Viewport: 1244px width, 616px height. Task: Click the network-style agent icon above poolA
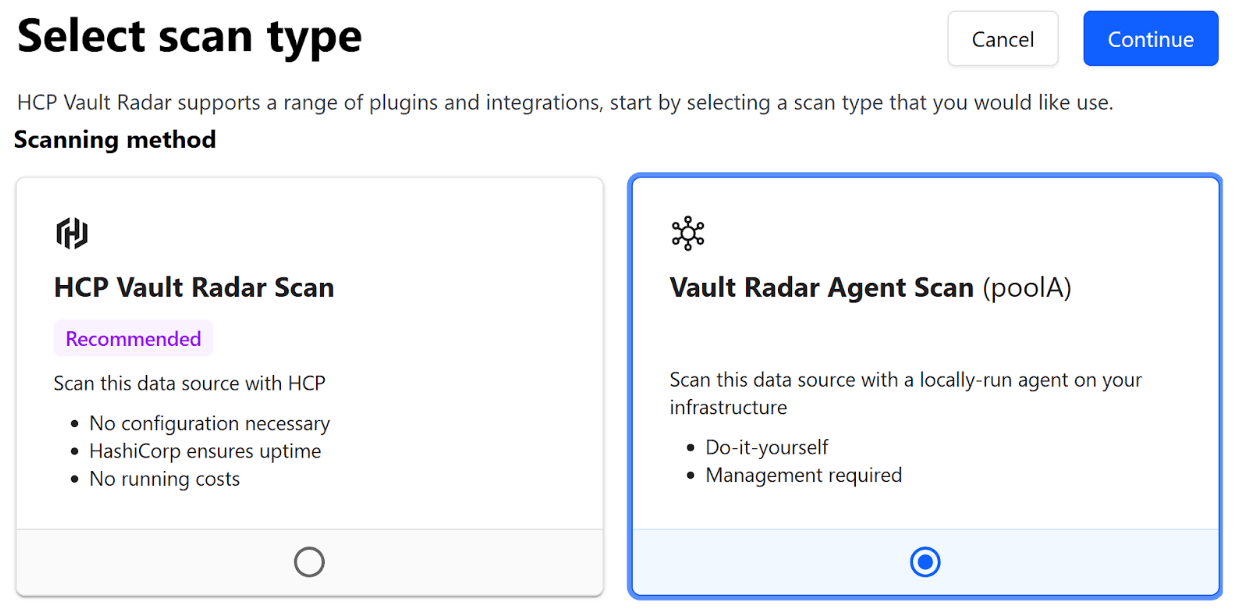688,232
